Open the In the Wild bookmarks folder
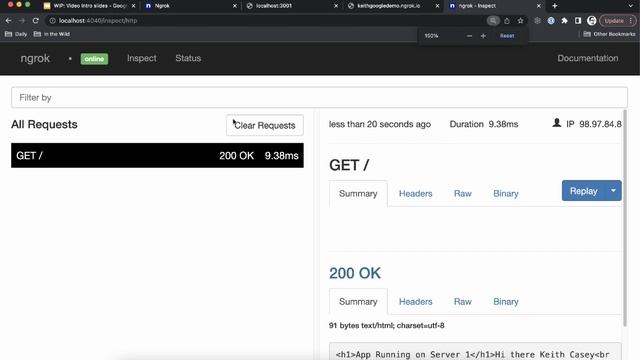The height and width of the screenshot is (360, 640). coord(52,34)
